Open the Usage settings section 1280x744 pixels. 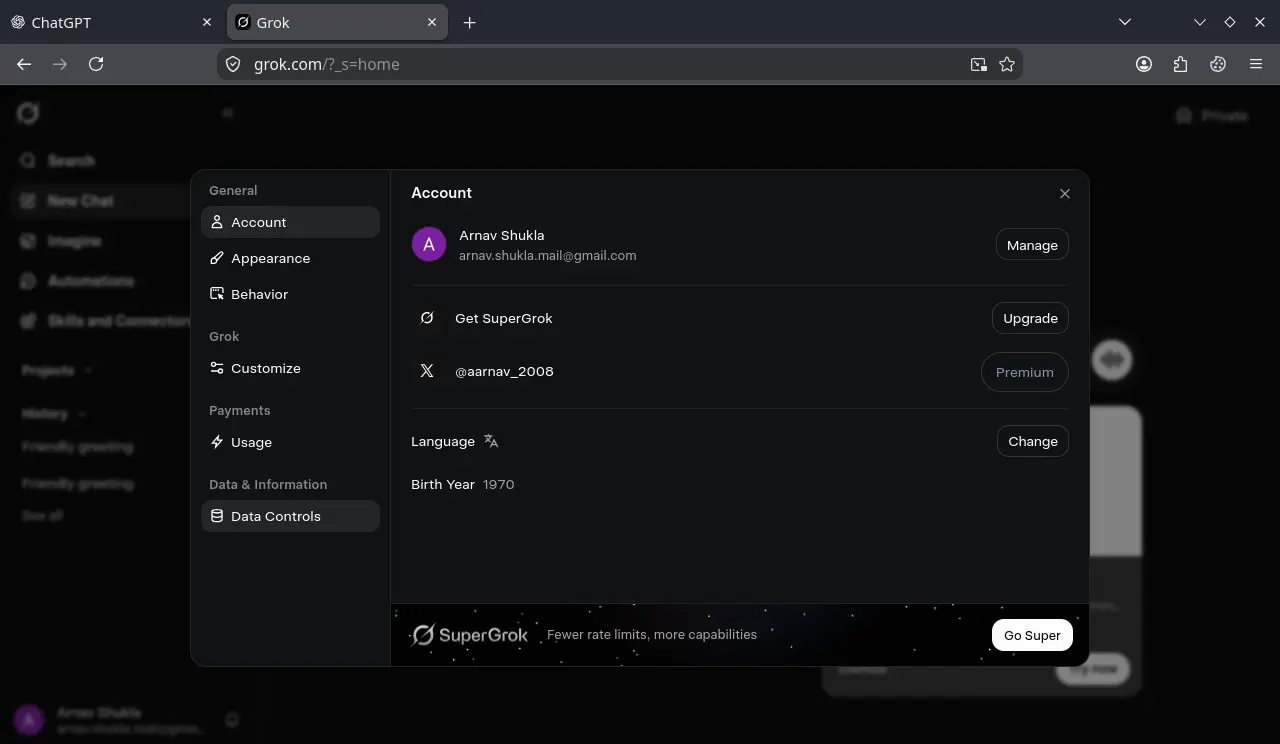tap(290, 442)
